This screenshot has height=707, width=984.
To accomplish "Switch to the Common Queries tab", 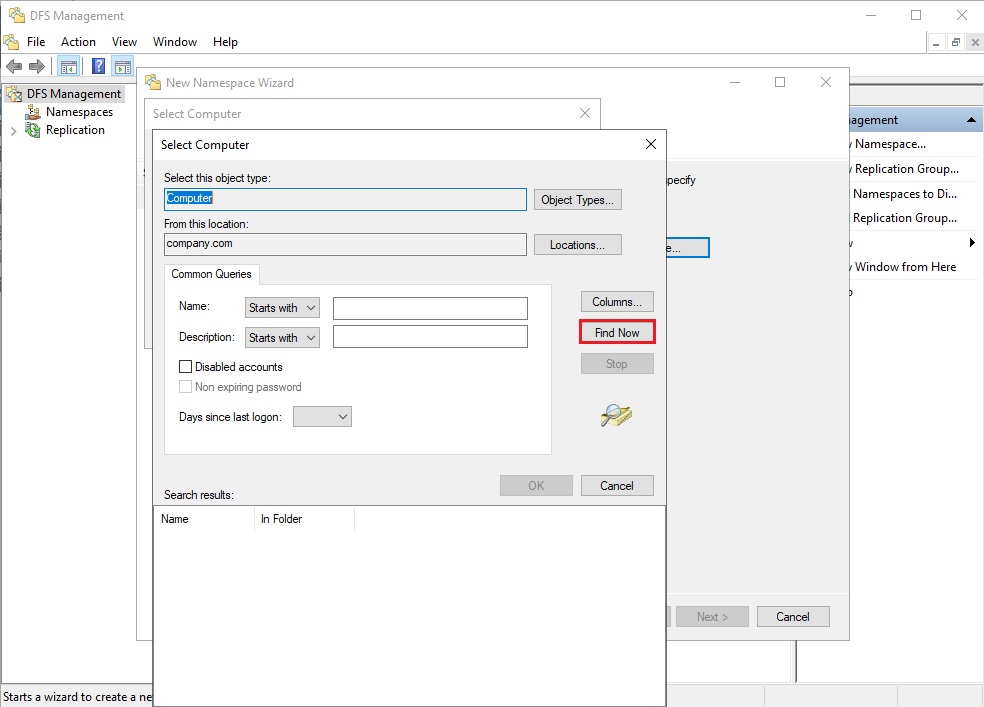I will pos(211,274).
